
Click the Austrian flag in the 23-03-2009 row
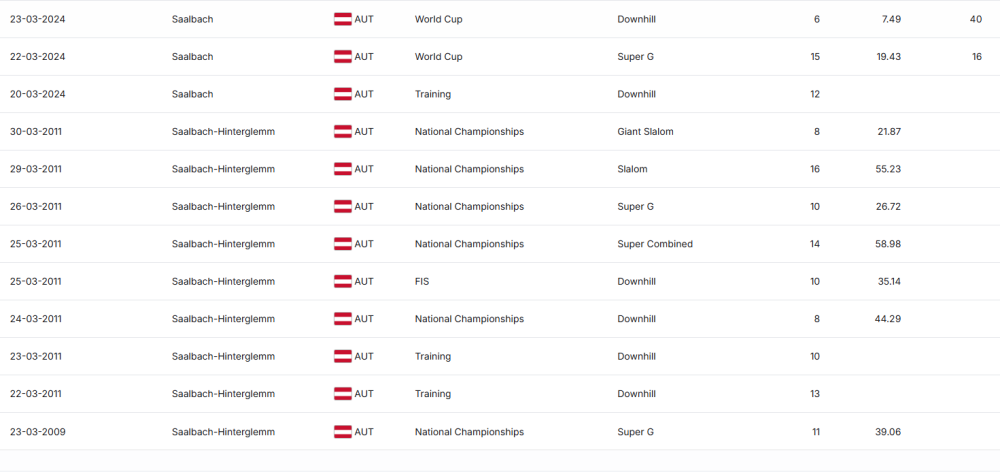(342, 432)
